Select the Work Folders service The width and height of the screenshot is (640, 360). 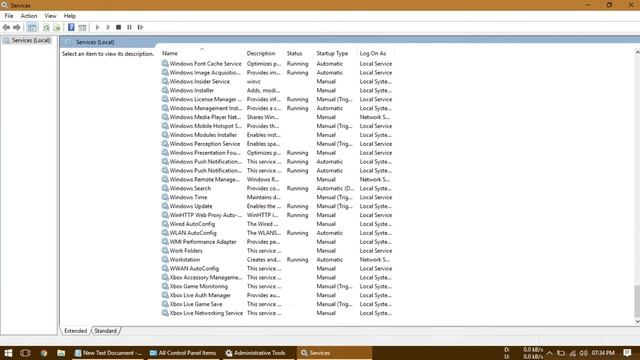point(277,251)
